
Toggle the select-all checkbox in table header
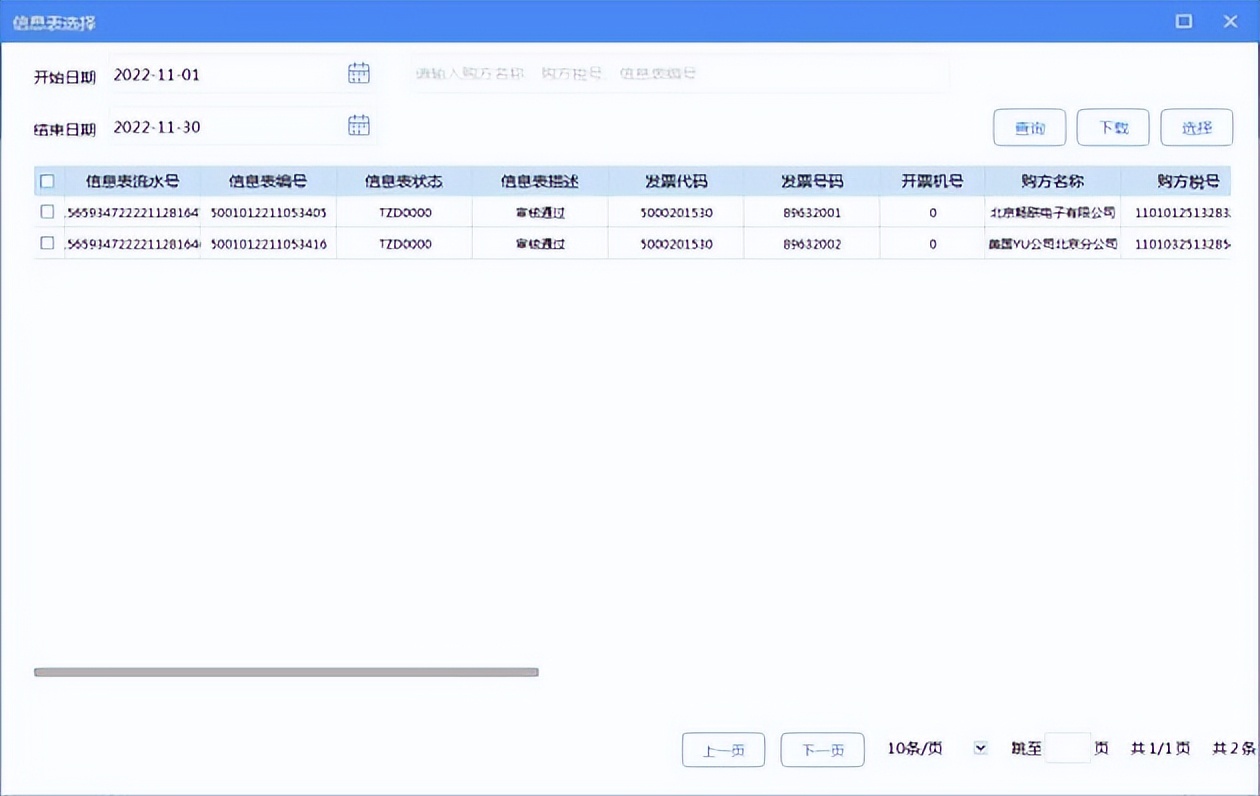(46, 181)
